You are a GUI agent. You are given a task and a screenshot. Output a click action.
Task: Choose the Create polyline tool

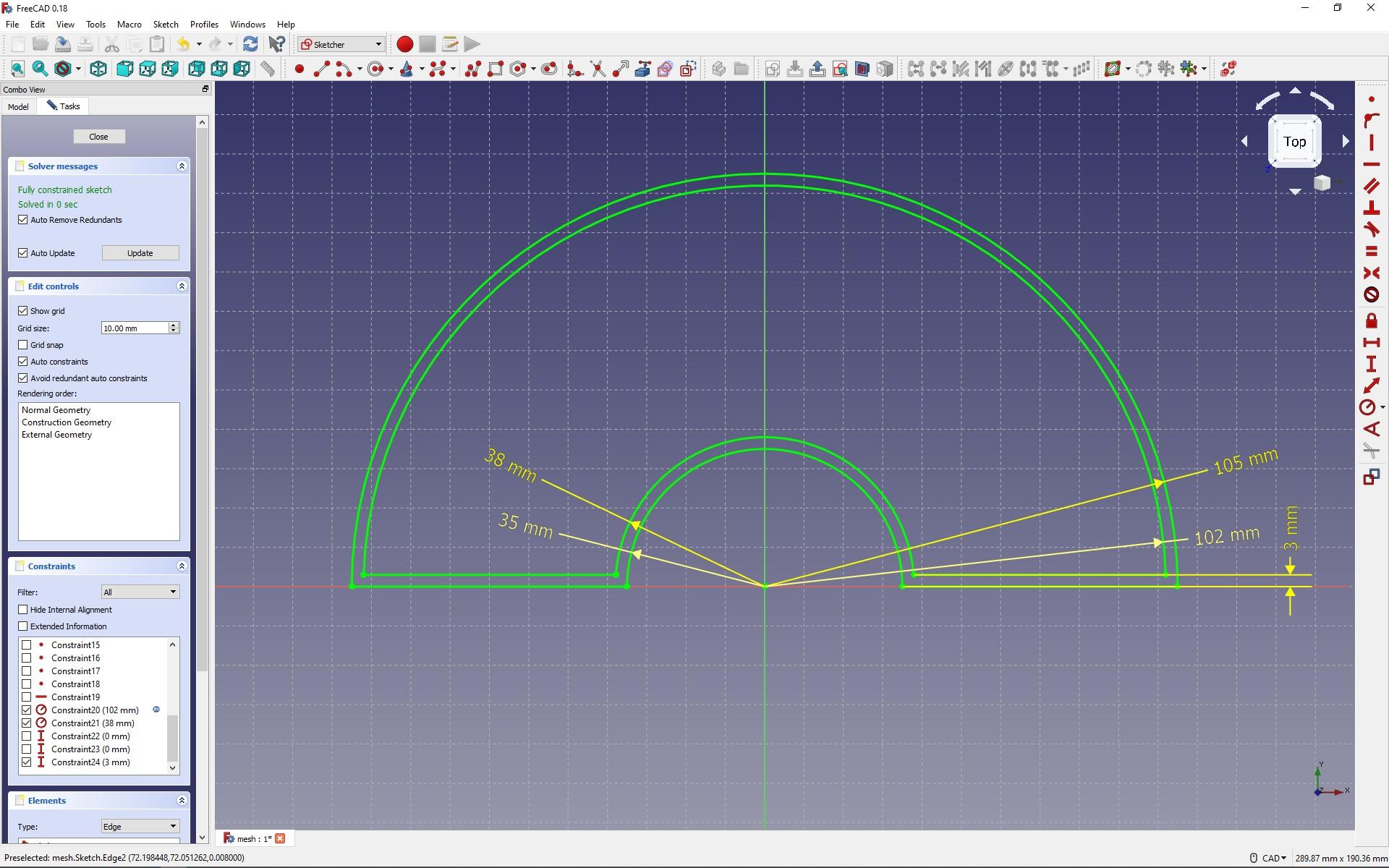(x=473, y=69)
